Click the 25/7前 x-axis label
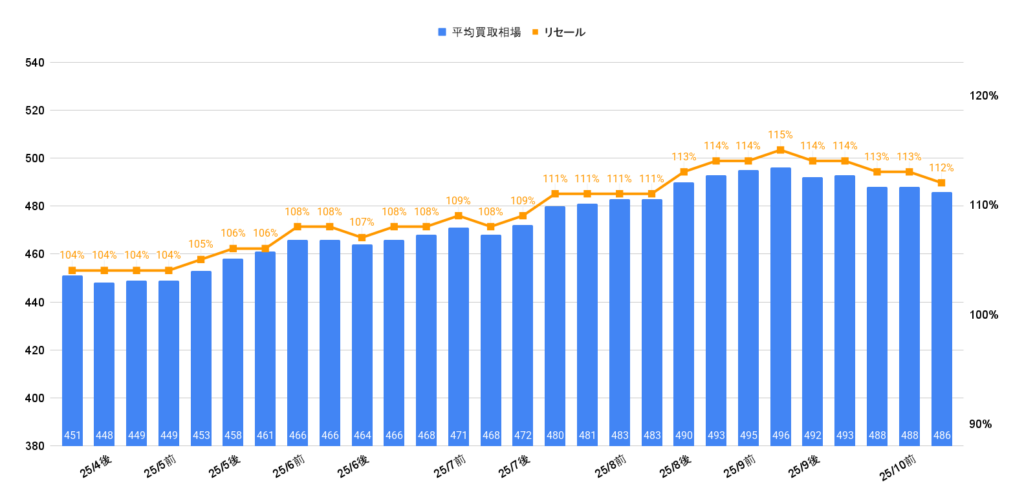 (x=447, y=467)
